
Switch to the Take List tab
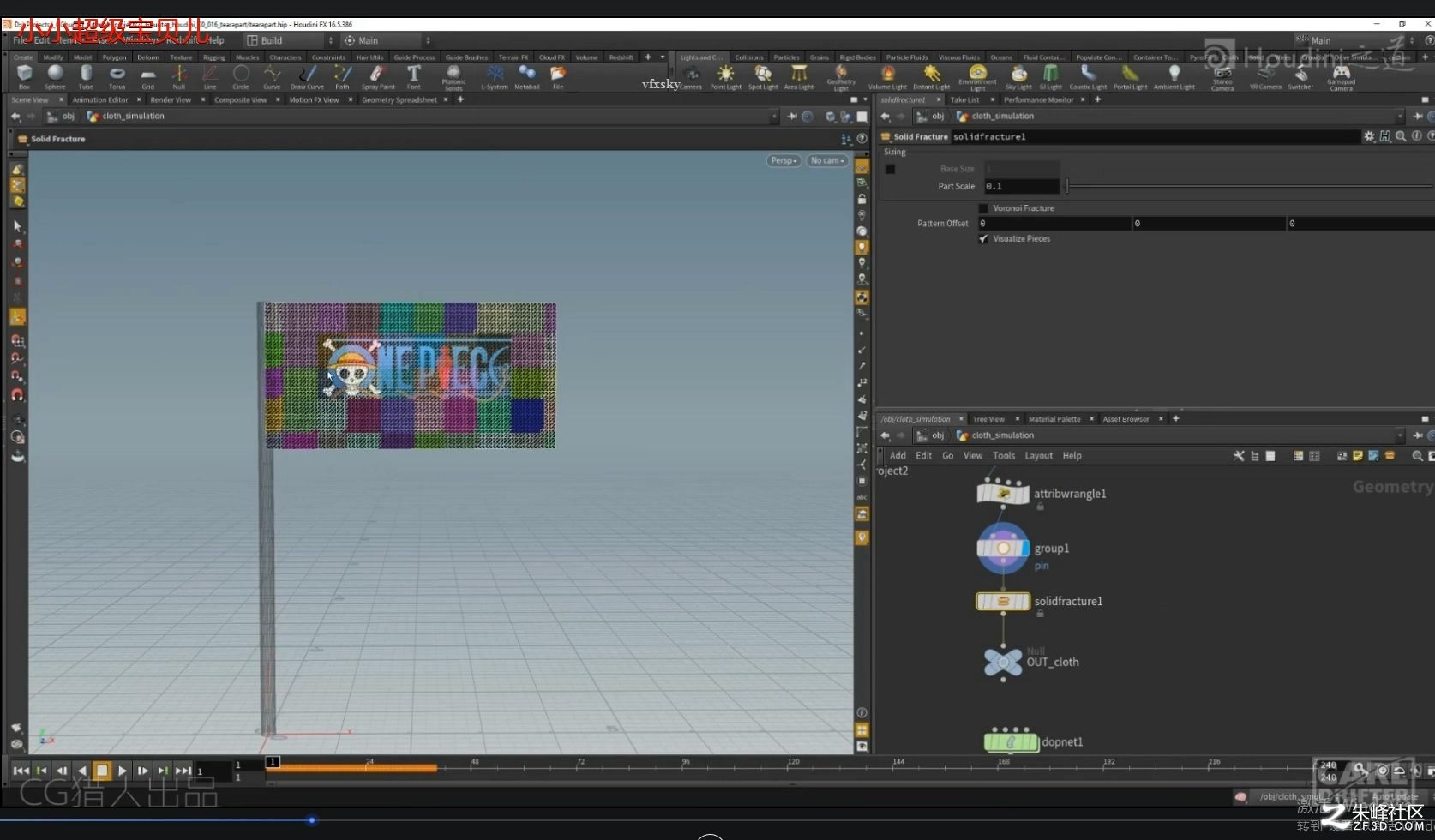point(964,100)
